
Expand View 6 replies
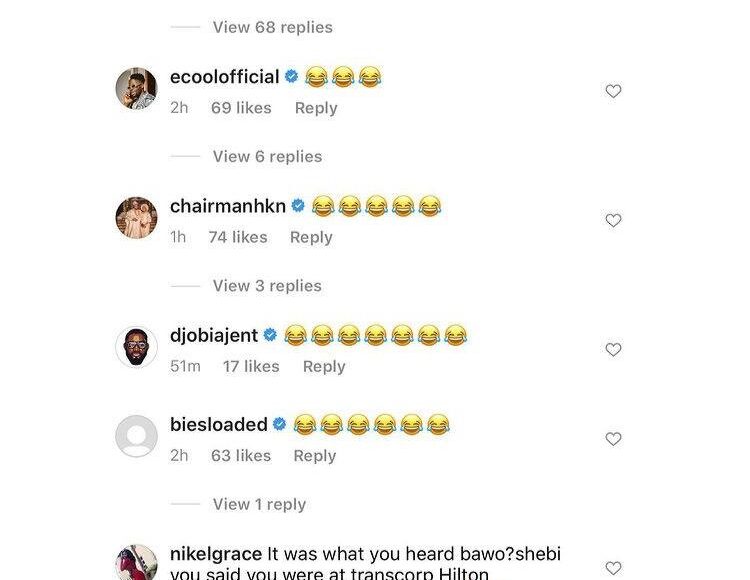click(267, 156)
